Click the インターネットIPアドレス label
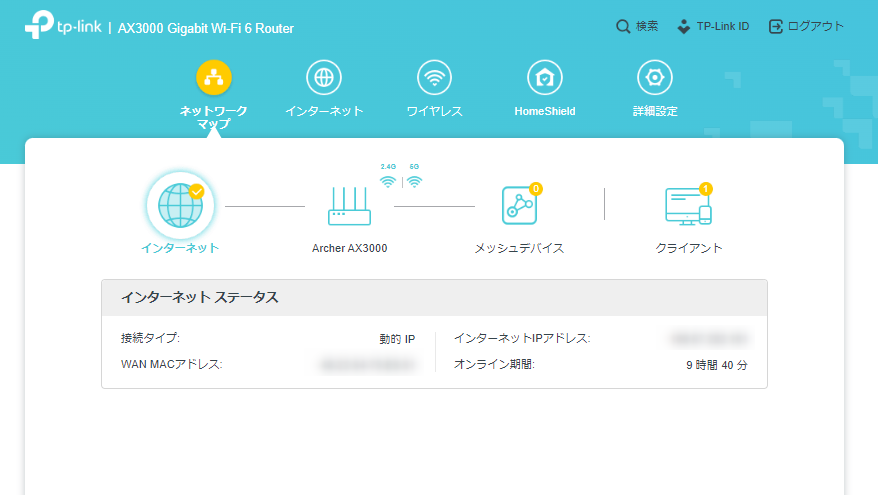Screen dimensions: 878x495 coord(522,338)
